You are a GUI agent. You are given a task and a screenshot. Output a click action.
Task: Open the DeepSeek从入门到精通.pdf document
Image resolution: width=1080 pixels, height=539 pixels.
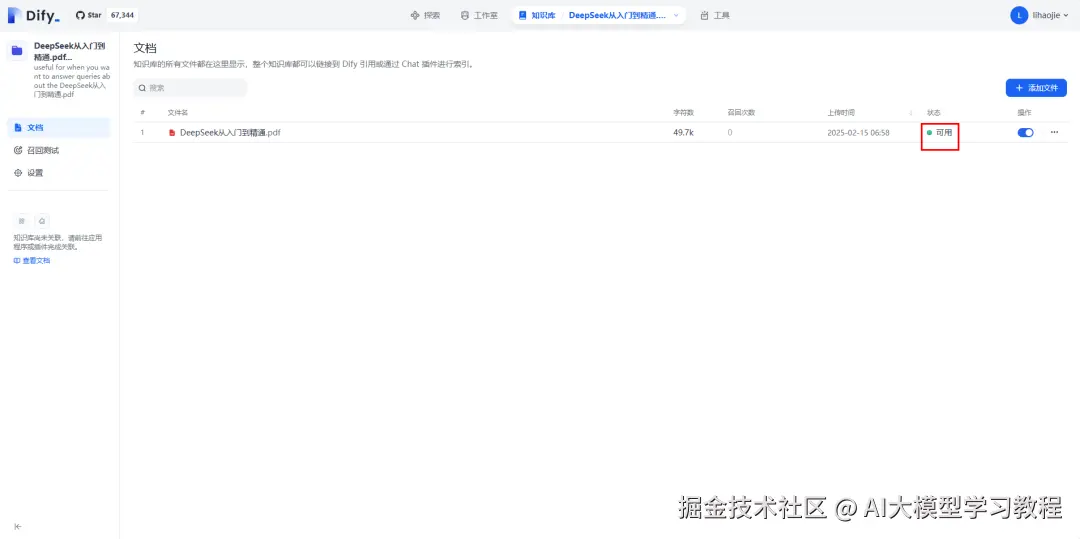[x=230, y=133]
